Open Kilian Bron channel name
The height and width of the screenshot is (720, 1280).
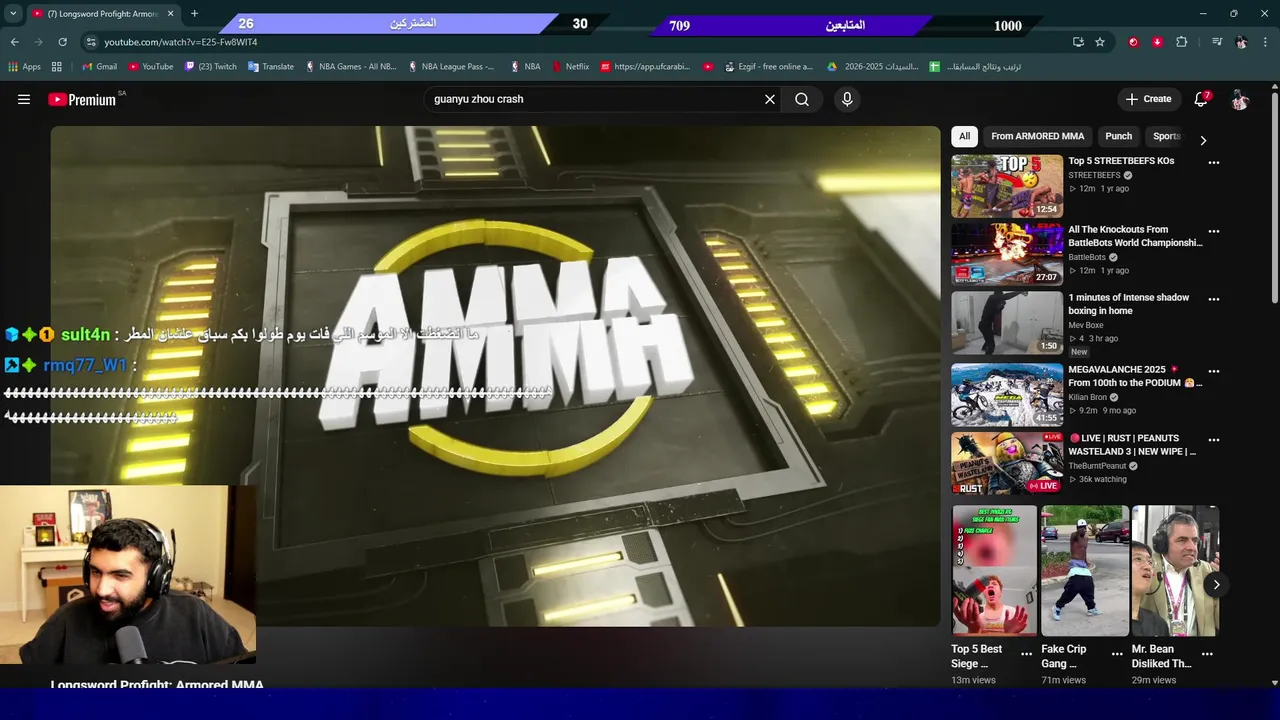click(x=1085, y=397)
